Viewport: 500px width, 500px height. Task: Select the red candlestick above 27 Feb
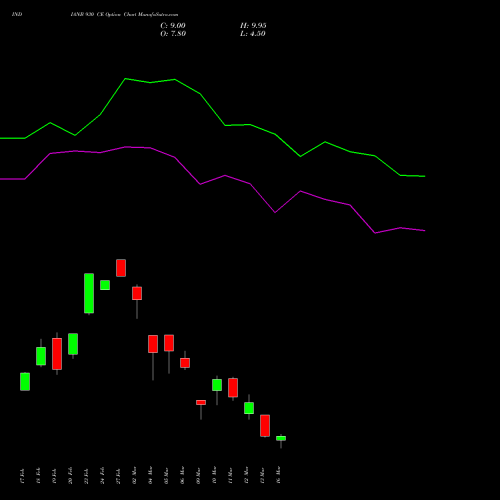tap(121, 268)
